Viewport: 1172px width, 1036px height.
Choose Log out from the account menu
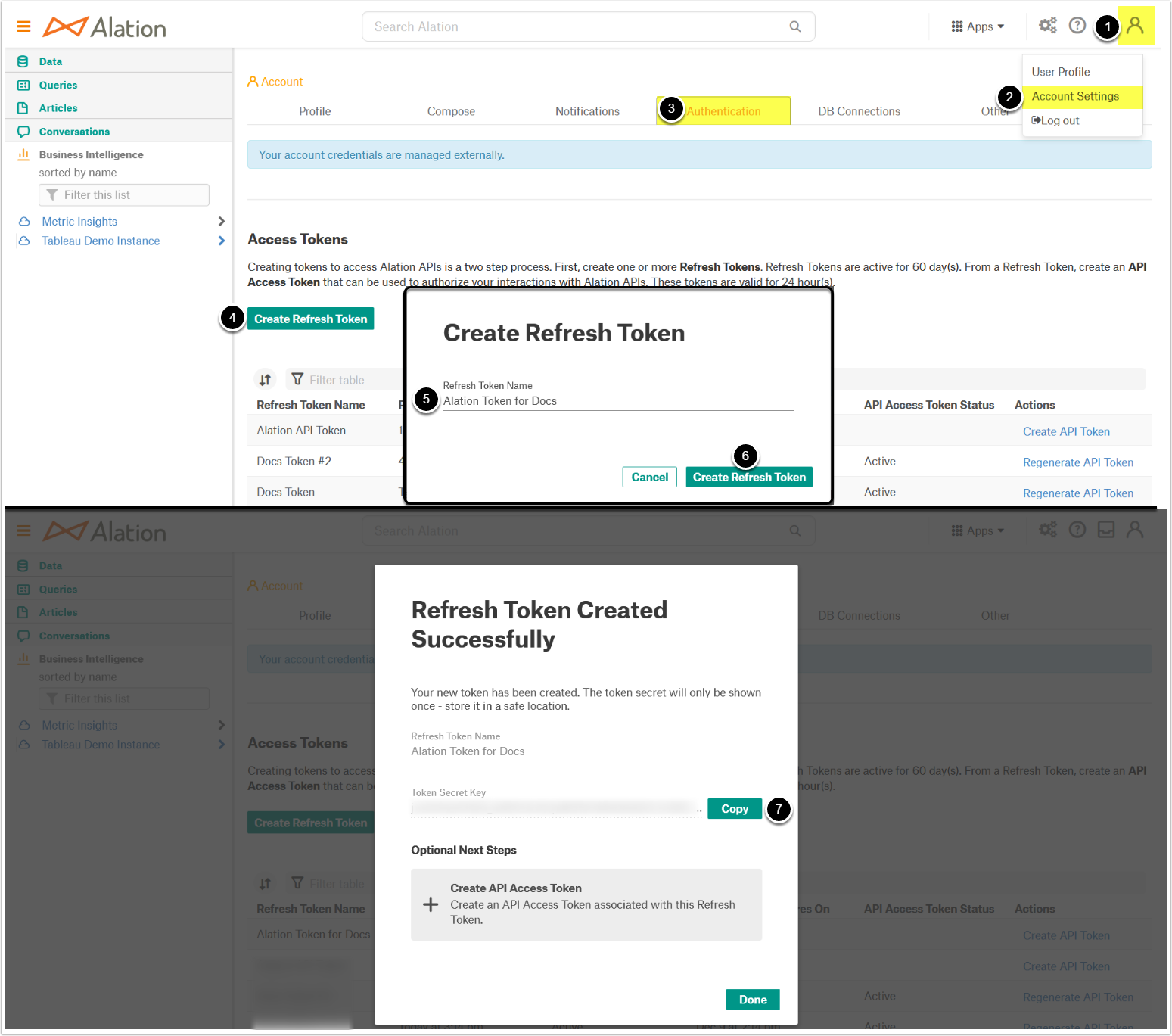tap(1056, 120)
